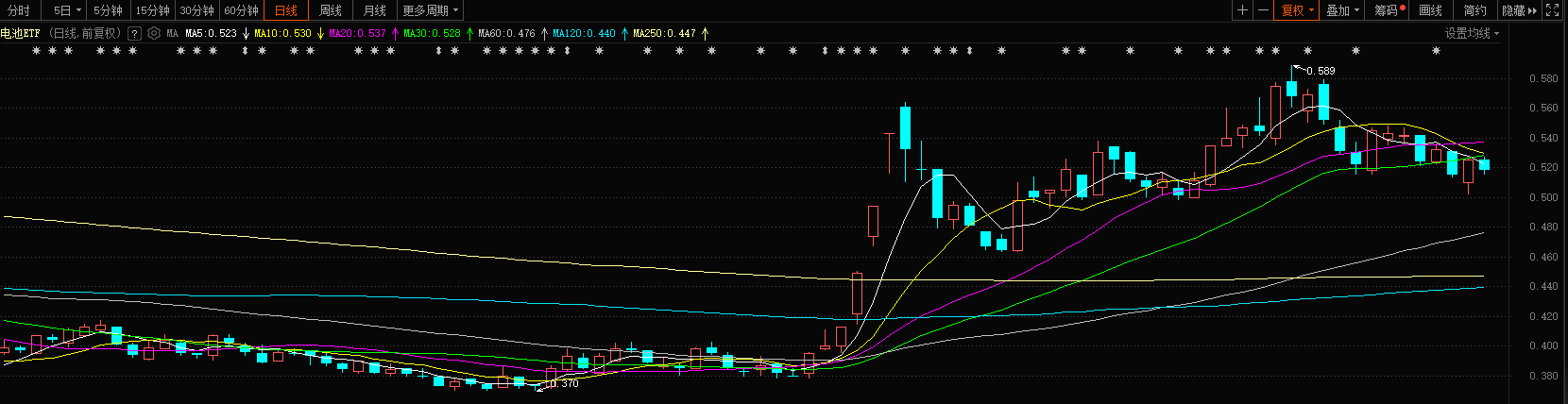
Task: Click the MA30 up arrow indicator
Action: pyautogui.click(x=469, y=33)
